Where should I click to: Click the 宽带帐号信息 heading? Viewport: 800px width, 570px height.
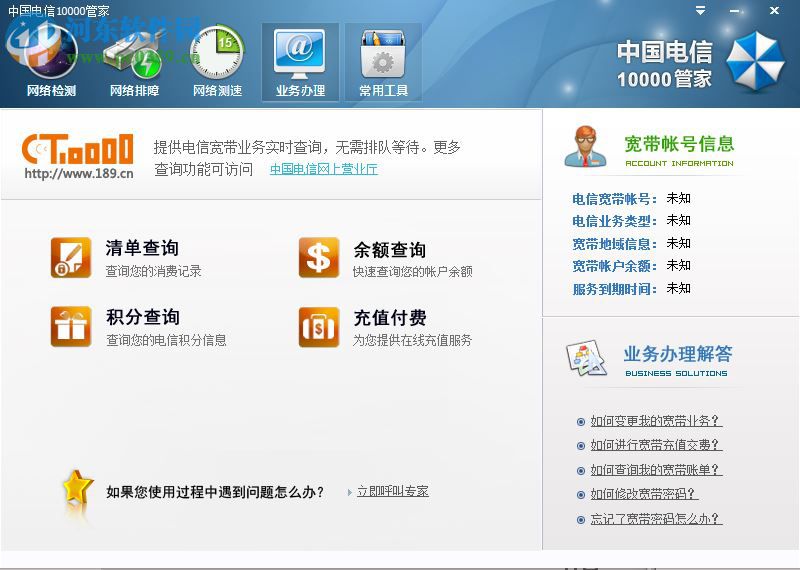pos(679,144)
